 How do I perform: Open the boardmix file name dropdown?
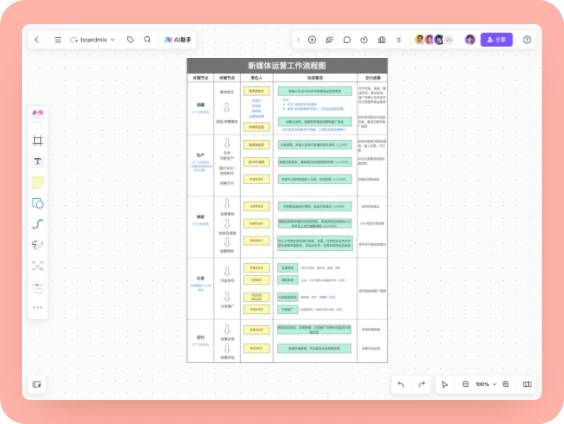pos(93,40)
